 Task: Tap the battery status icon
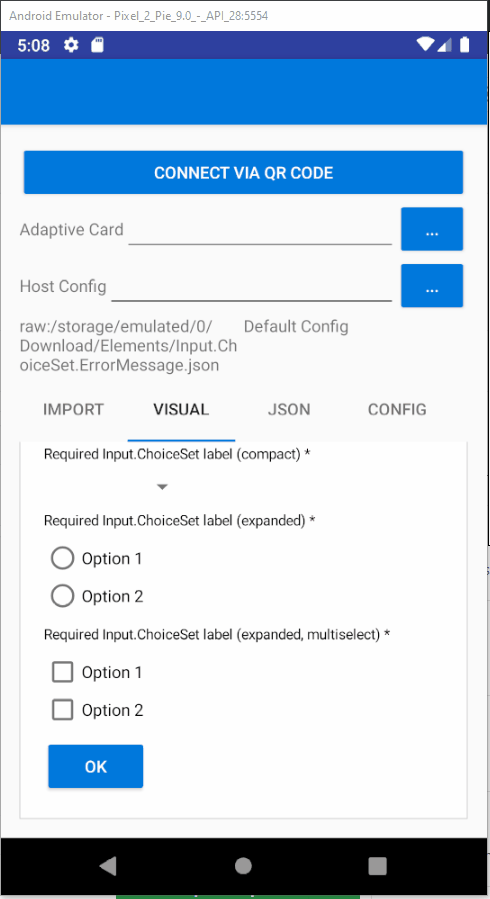(x=465, y=44)
